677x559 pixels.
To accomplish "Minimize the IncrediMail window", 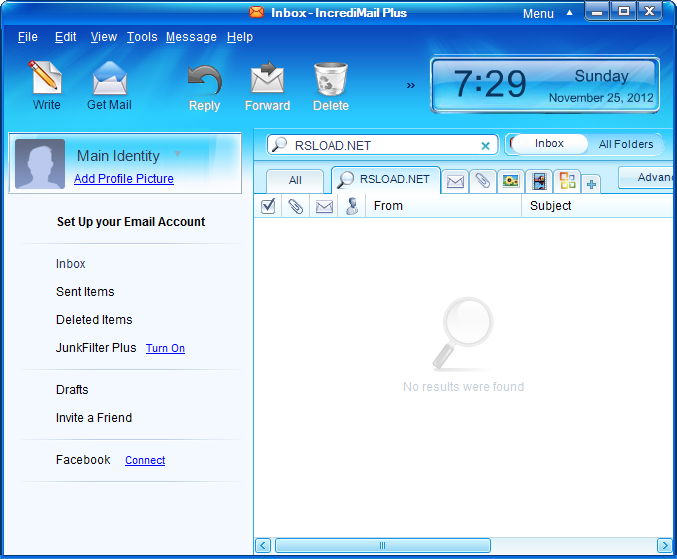I will pyautogui.click(x=597, y=12).
